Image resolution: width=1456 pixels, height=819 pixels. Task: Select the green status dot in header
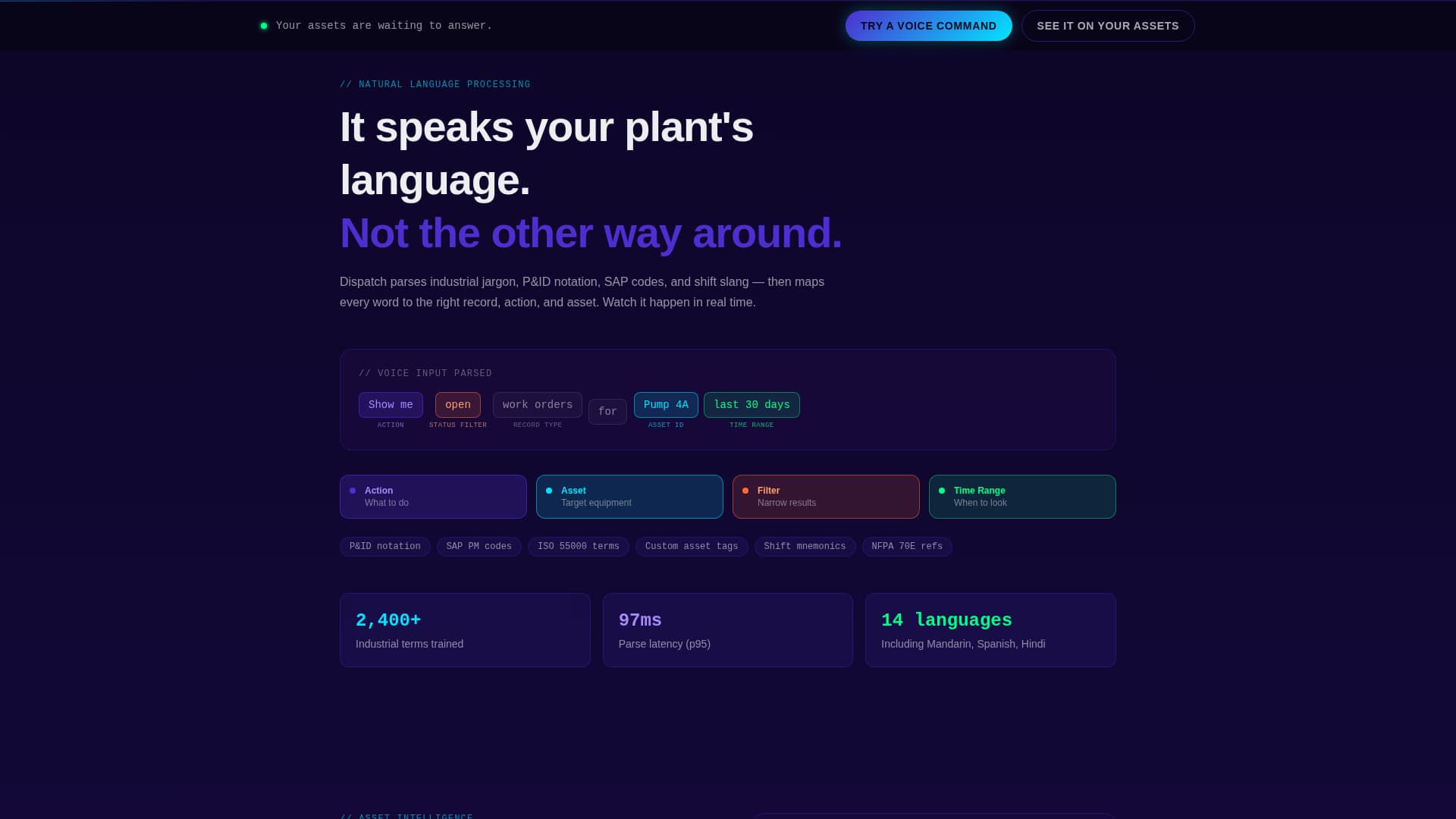[x=264, y=26]
